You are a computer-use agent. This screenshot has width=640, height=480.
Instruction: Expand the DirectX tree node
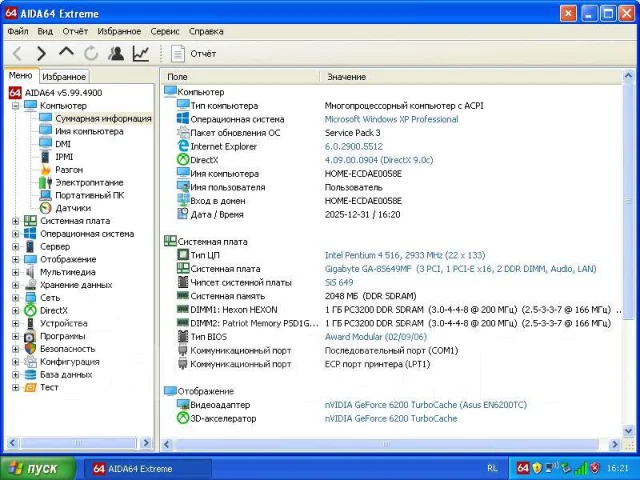[16, 311]
